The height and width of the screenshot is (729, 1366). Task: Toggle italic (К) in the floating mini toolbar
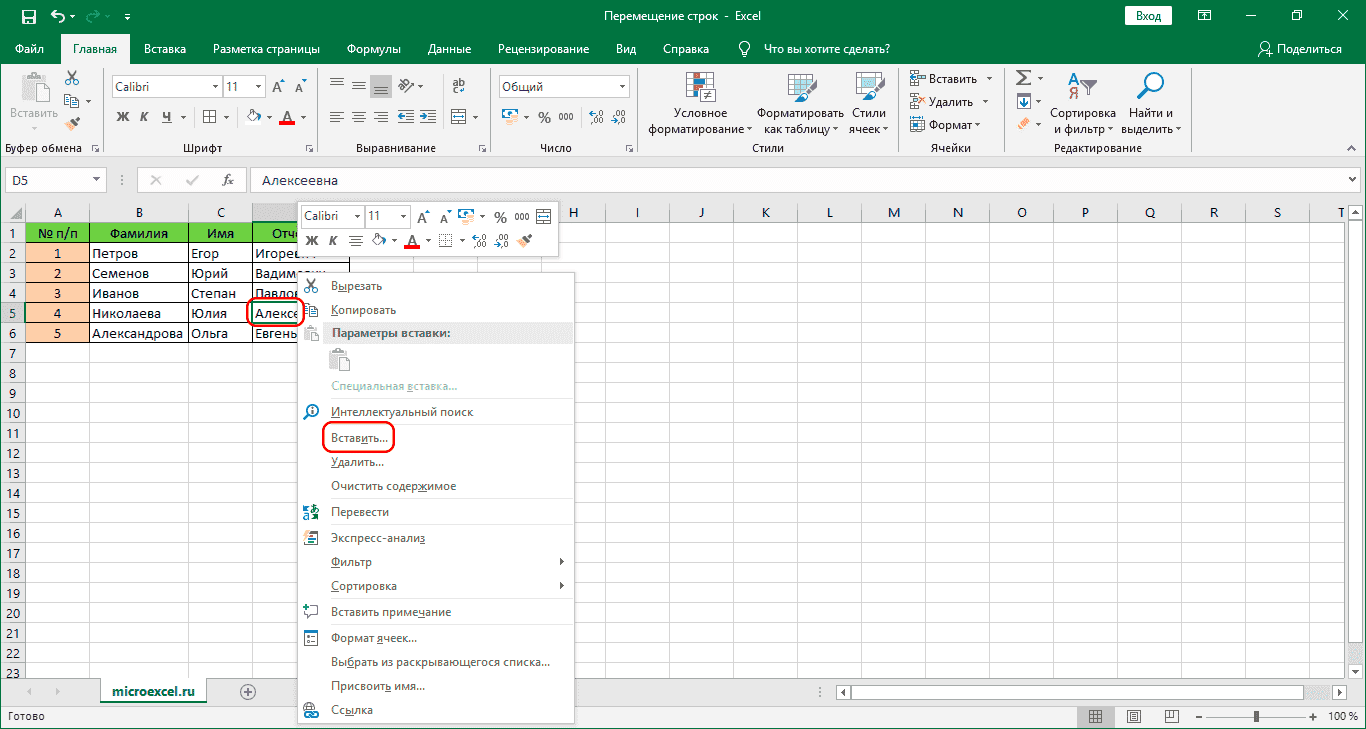coord(332,240)
